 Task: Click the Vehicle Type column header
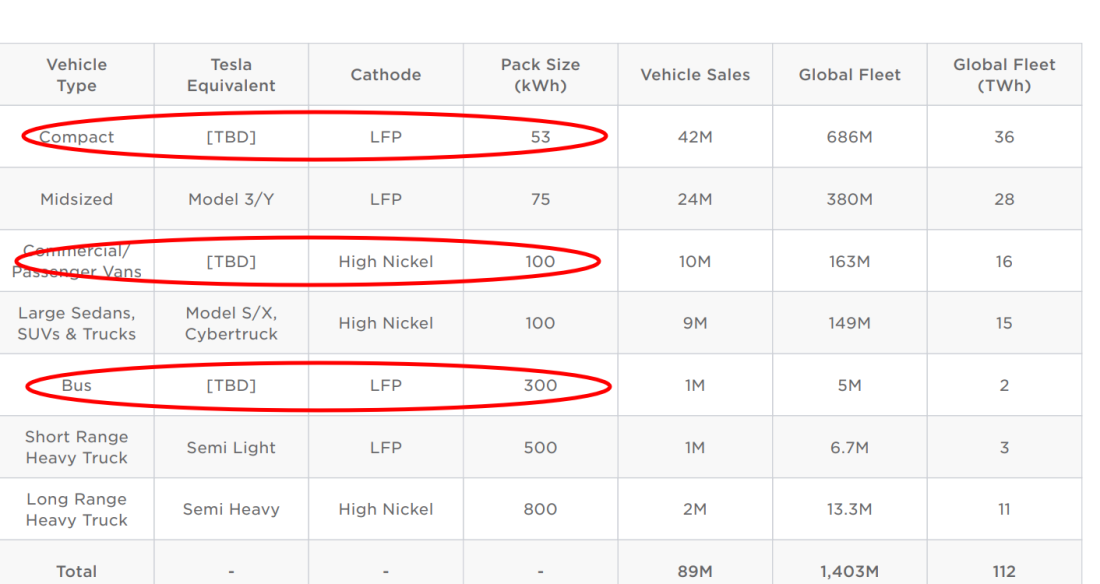(76, 75)
